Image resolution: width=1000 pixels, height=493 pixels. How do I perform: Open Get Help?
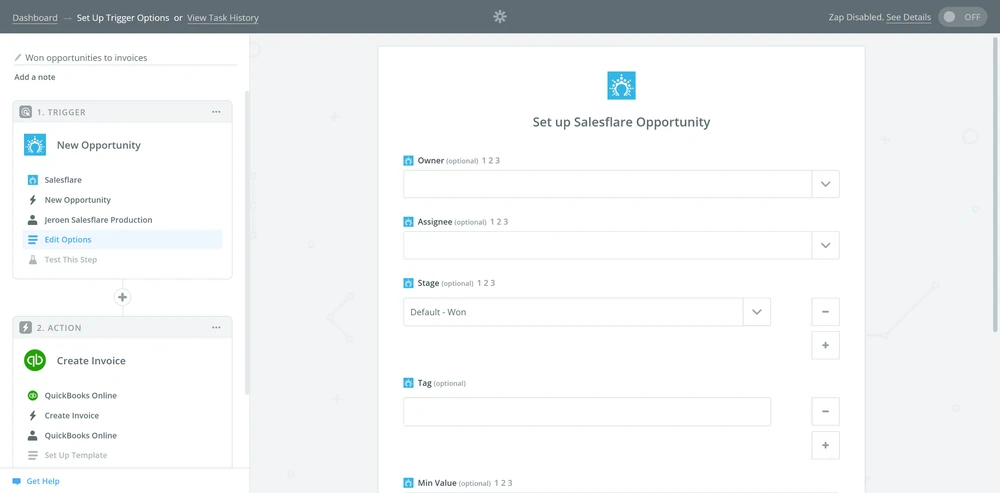43,481
